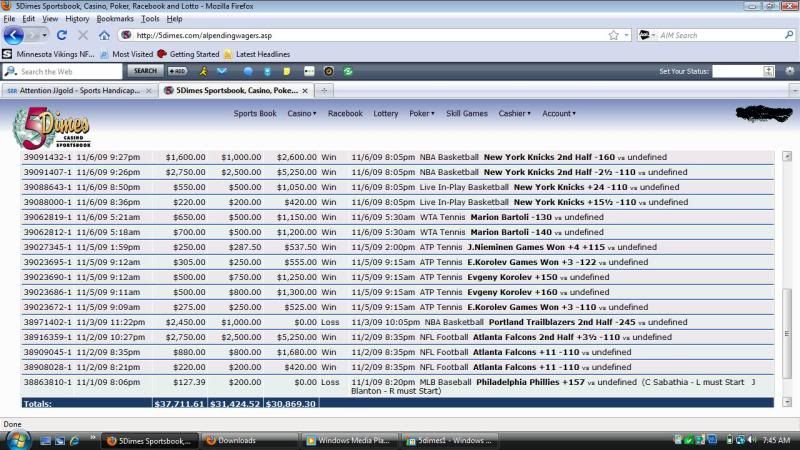800x450 pixels.
Task: Open the Latest Headlines bookmark
Action: coord(257,54)
